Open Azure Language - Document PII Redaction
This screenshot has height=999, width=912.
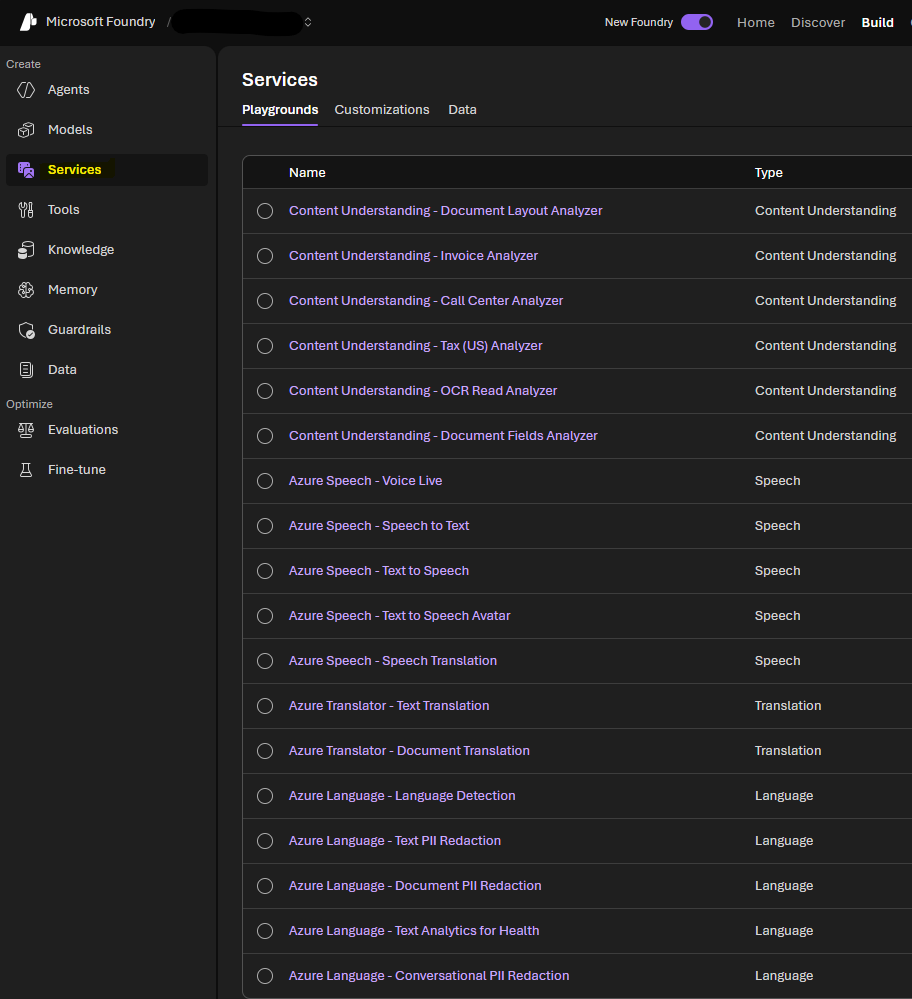coord(415,886)
